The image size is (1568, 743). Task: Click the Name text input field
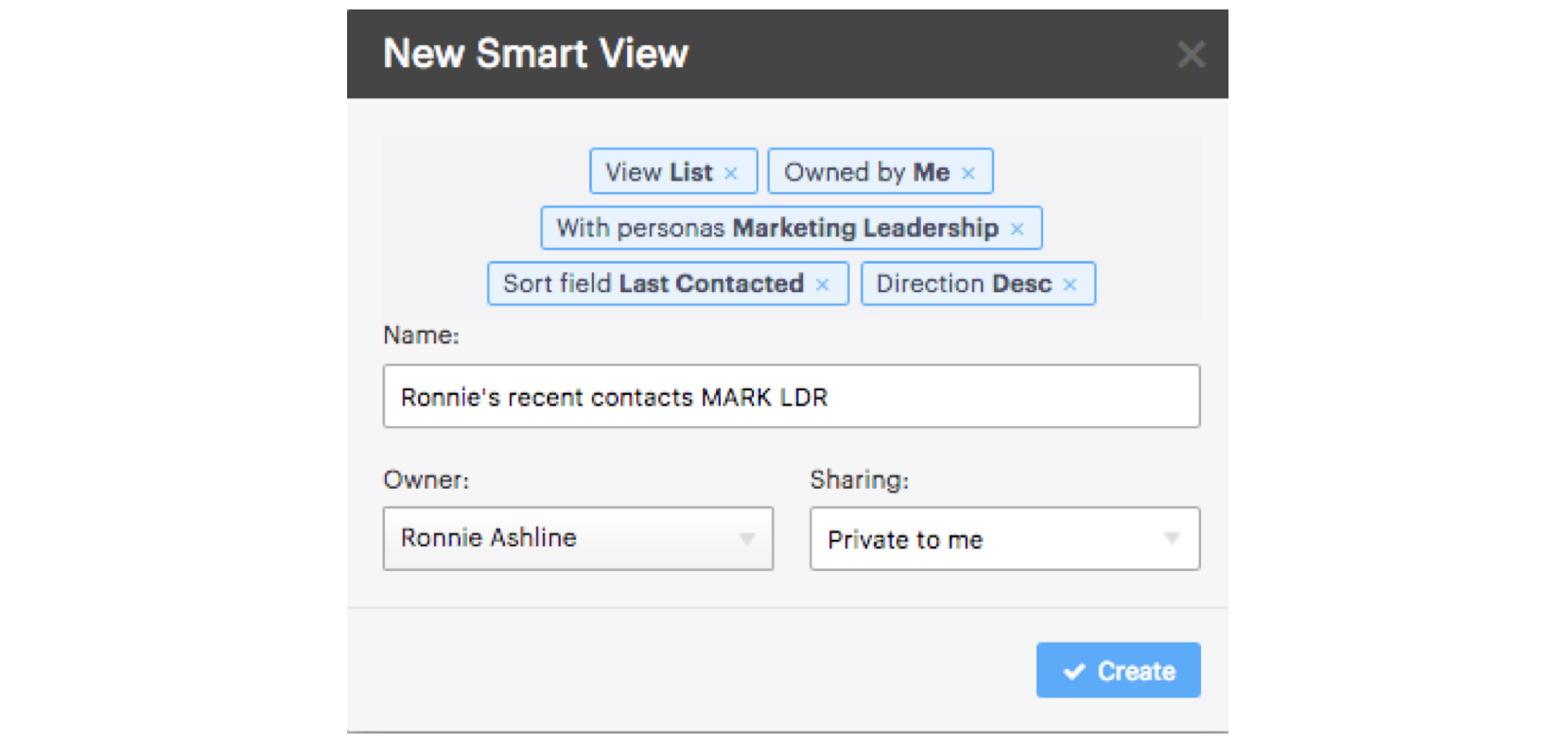tap(791, 396)
